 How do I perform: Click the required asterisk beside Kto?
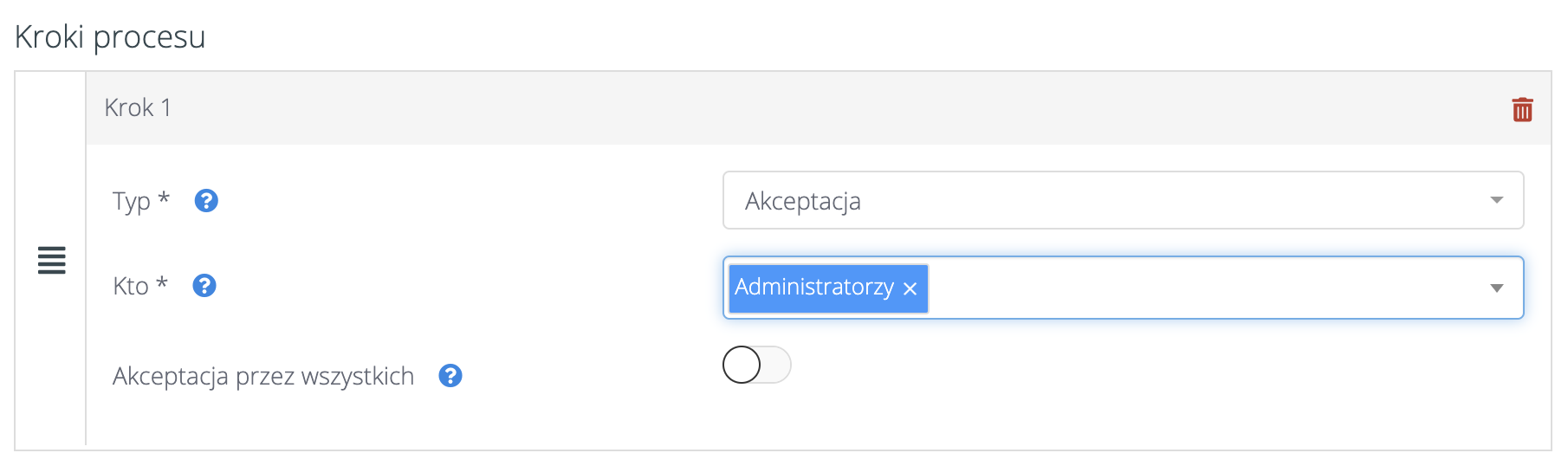click(161, 283)
